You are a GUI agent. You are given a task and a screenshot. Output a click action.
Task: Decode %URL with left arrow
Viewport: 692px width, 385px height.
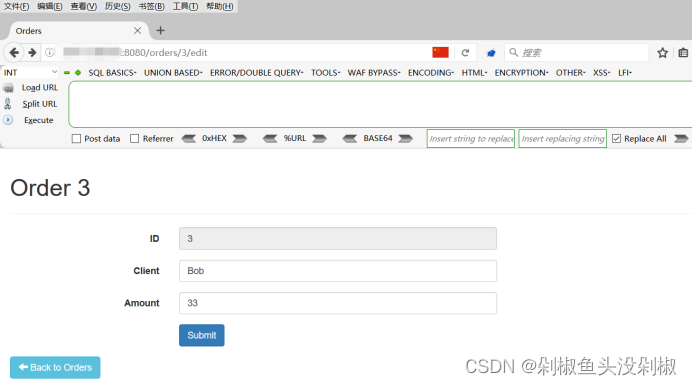(270, 139)
